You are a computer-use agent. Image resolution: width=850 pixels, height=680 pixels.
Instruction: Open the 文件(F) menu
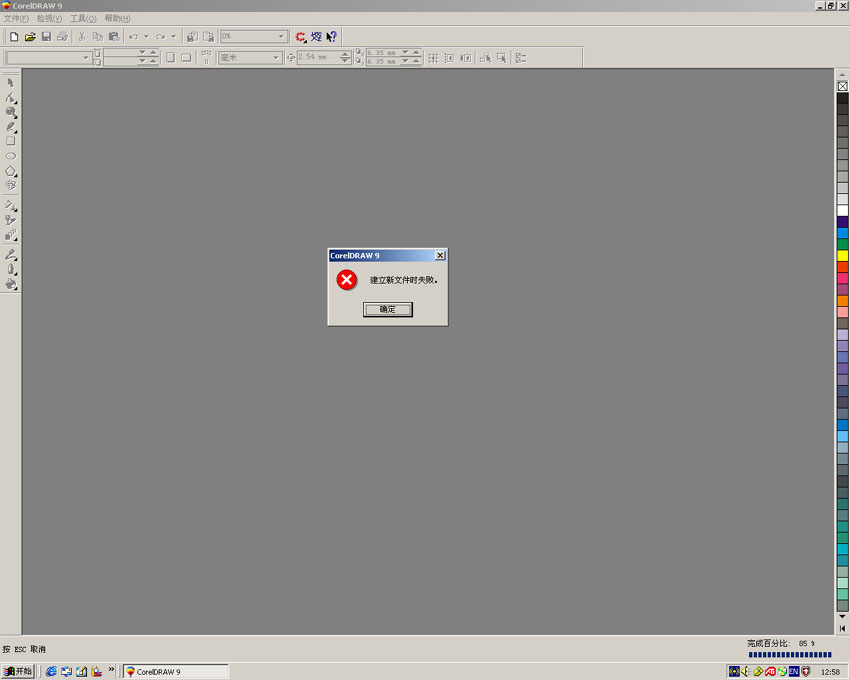(x=16, y=18)
